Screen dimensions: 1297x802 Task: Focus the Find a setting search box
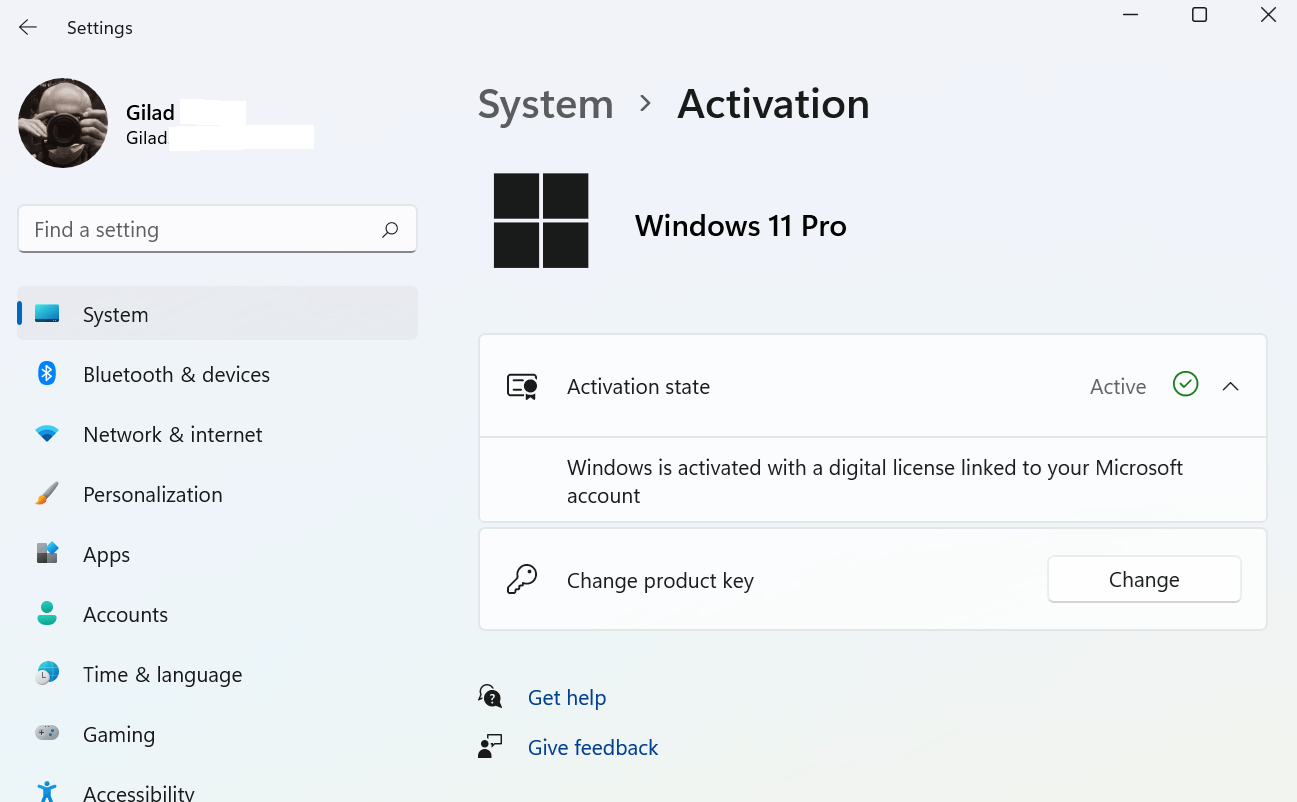pos(200,230)
